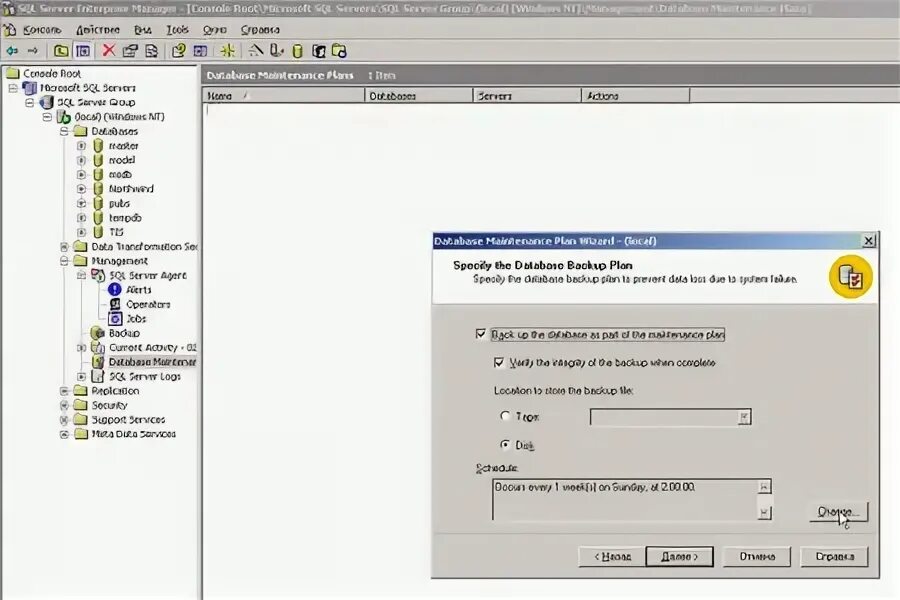Select the Alerts node icon in the tree
The height and width of the screenshot is (600, 900).
(115, 289)
